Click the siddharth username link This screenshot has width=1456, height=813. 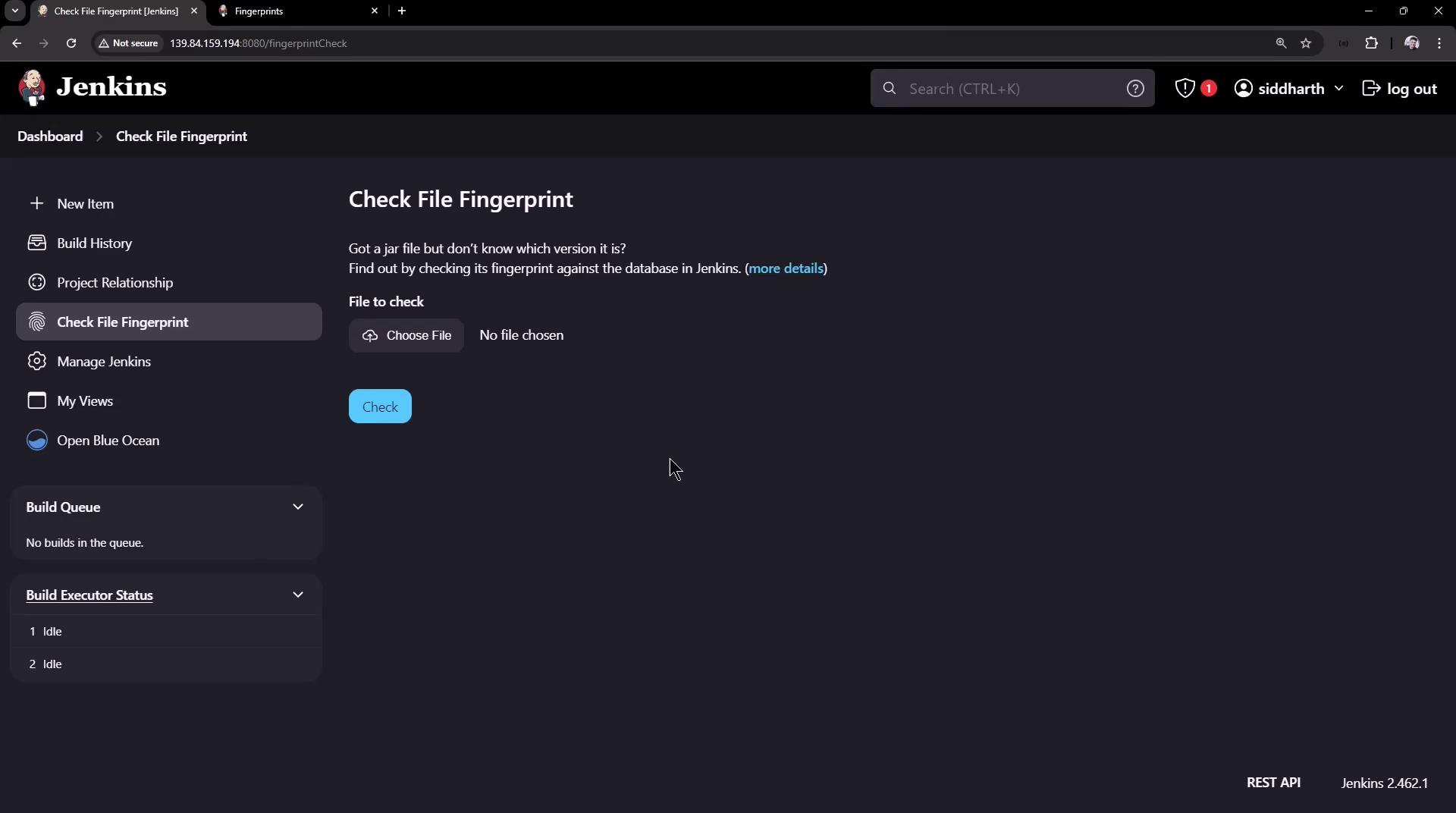(x=1291, y=89)
